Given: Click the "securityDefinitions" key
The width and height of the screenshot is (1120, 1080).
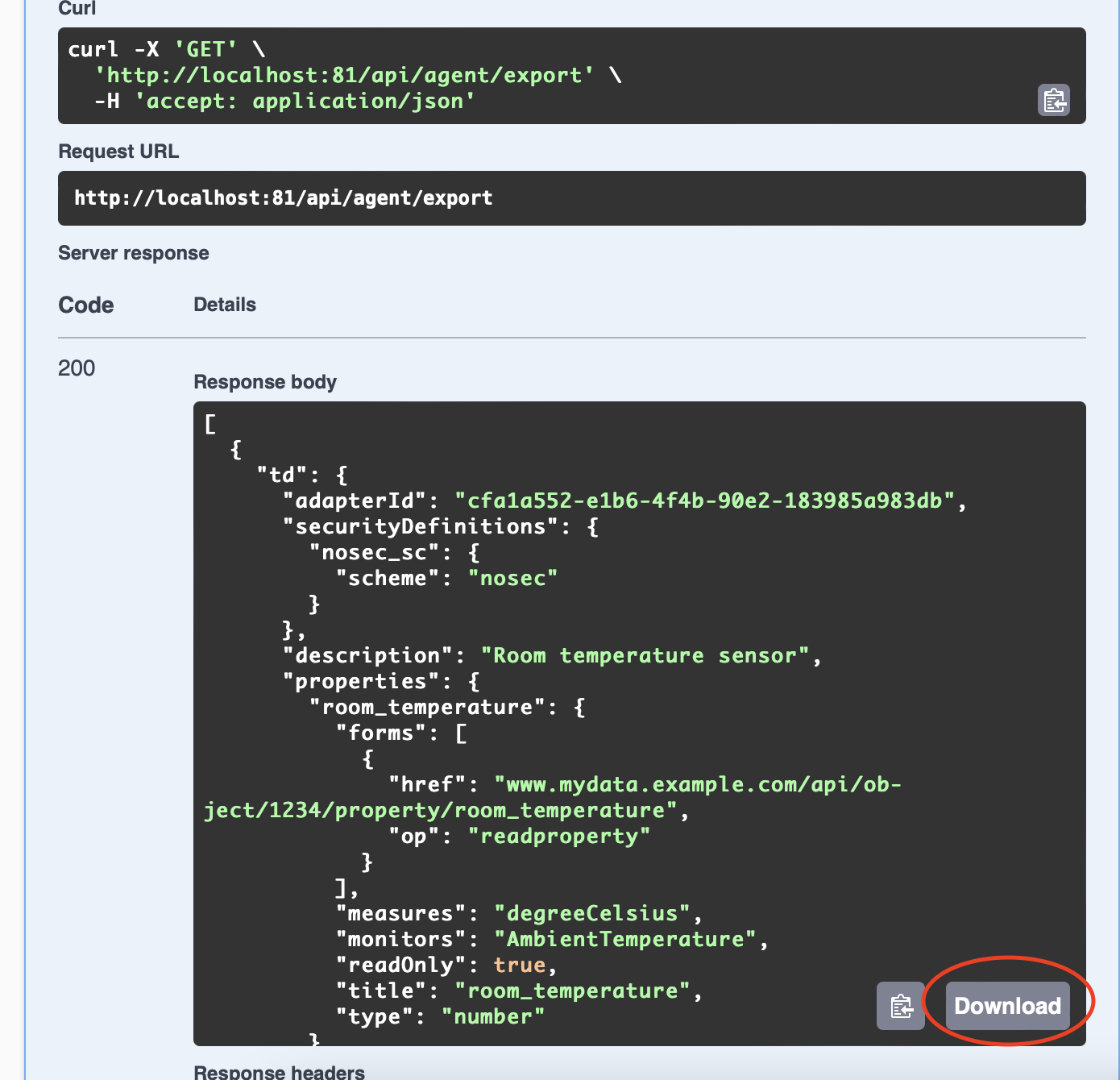Looking at the screenshot, I should click(421, 526).
